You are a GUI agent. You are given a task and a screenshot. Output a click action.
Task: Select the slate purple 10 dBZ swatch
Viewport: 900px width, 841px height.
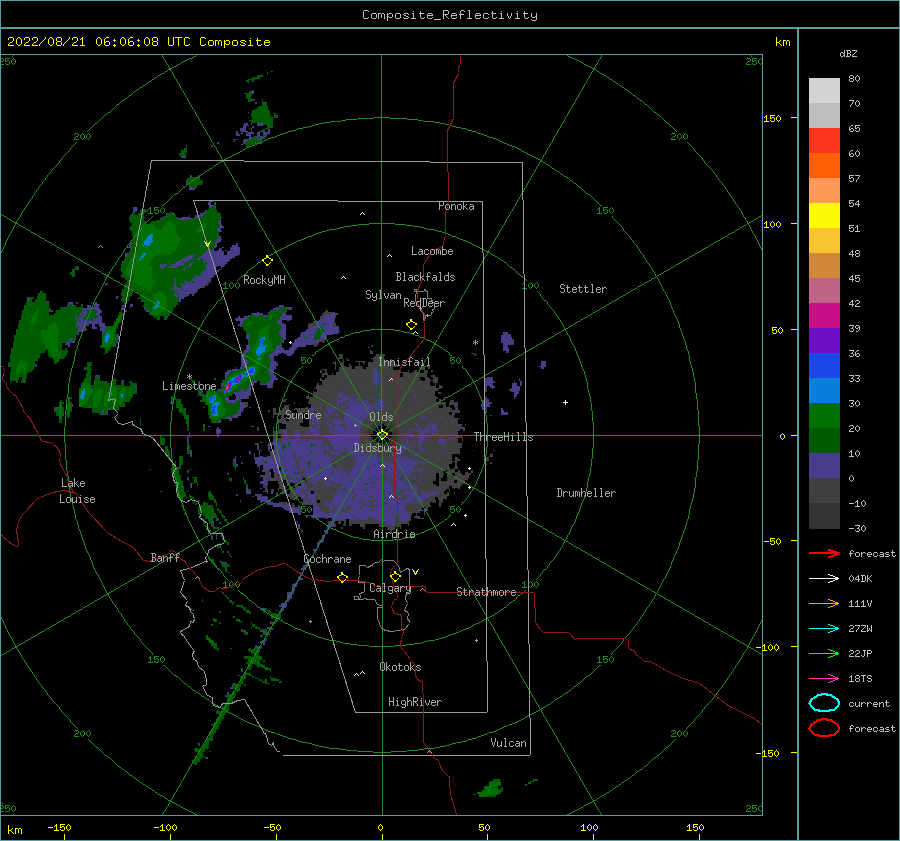(x=824, y=466)
